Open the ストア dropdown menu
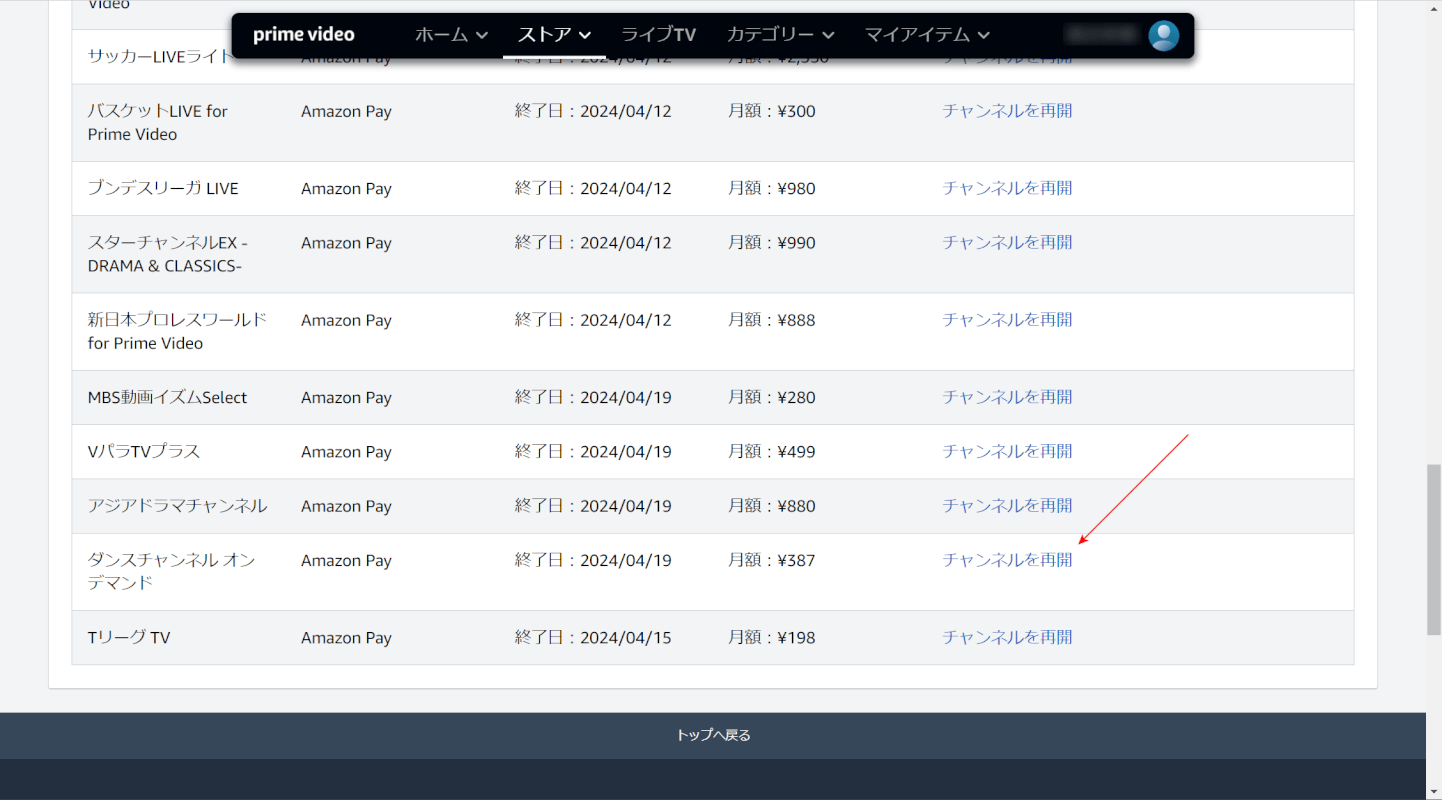1442x800 pixels. pos(554,35)
